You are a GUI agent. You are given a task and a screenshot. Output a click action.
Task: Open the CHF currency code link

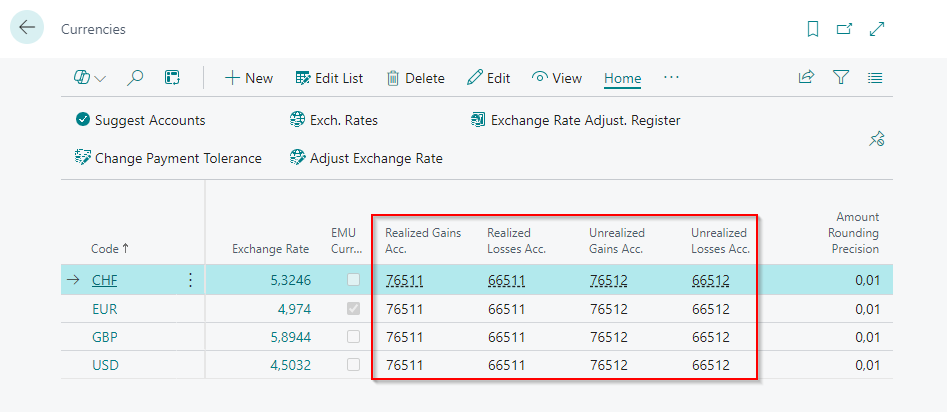104,281
